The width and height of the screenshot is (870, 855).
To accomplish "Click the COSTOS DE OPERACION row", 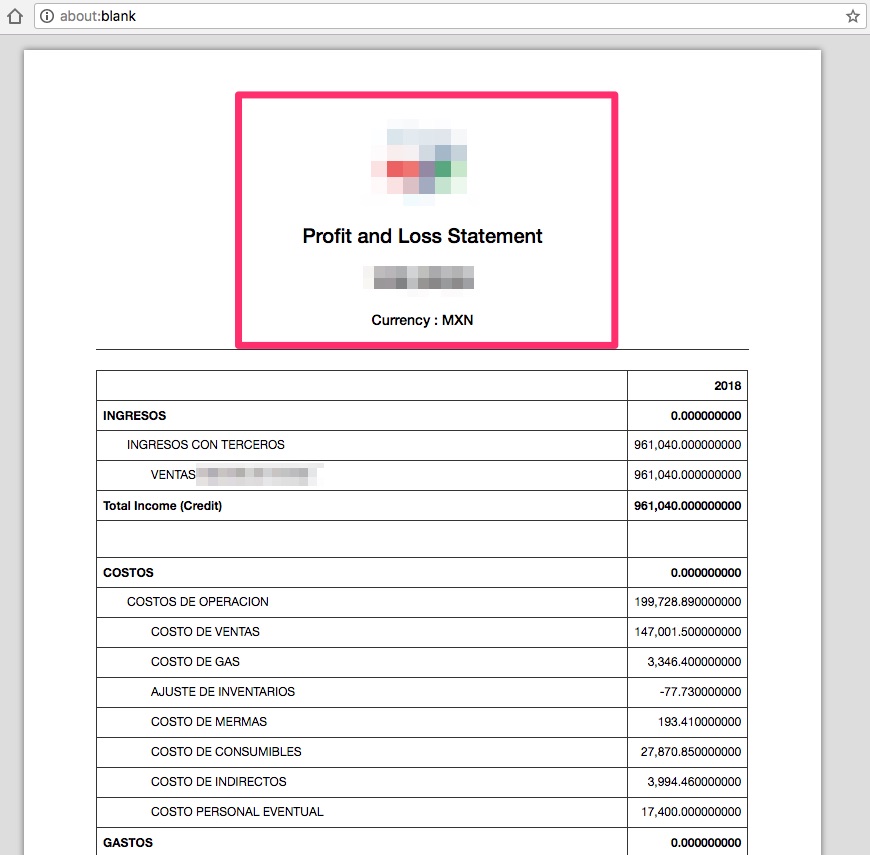I will (197, 602).
